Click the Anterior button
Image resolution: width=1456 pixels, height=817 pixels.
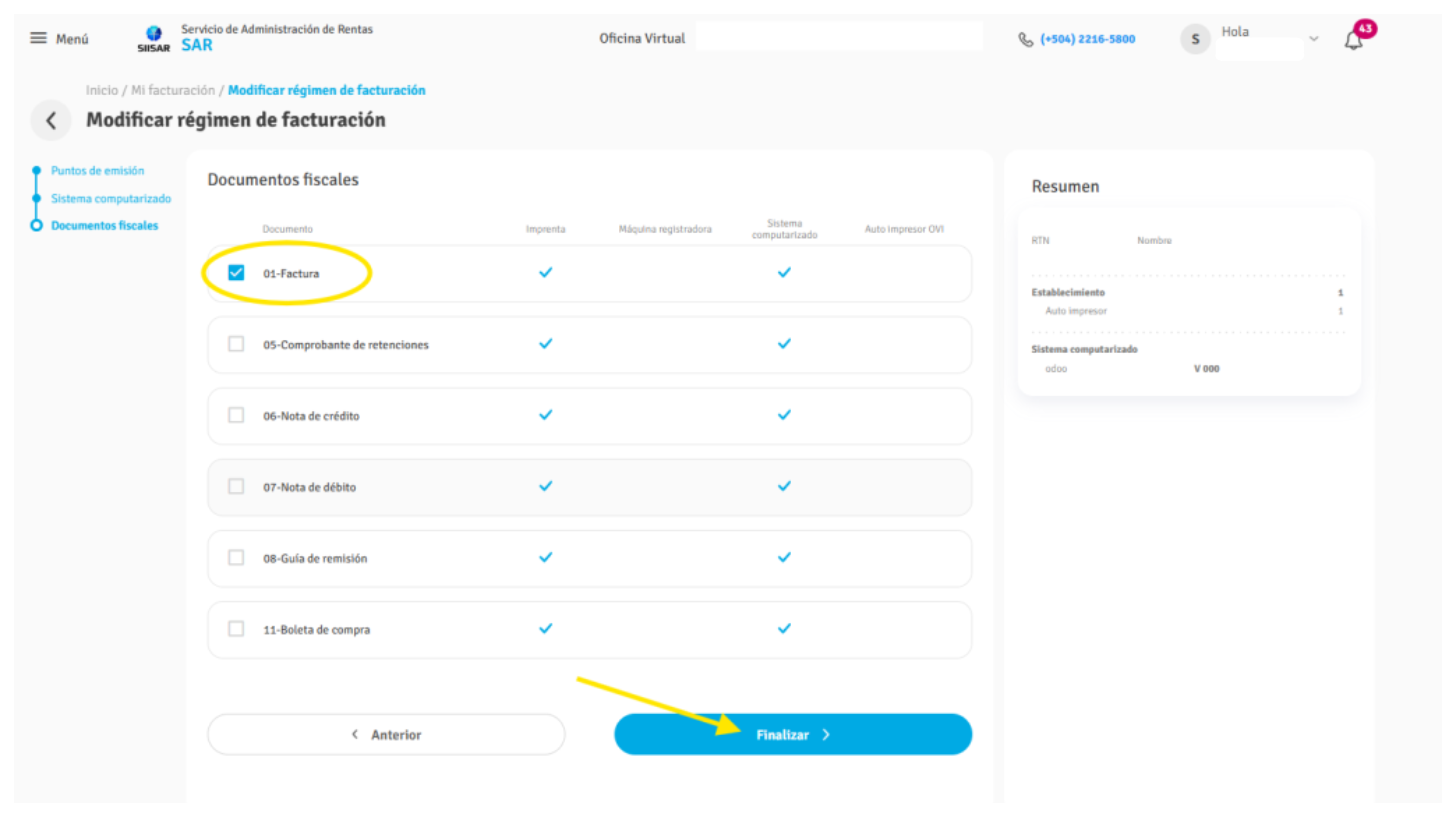386,734
